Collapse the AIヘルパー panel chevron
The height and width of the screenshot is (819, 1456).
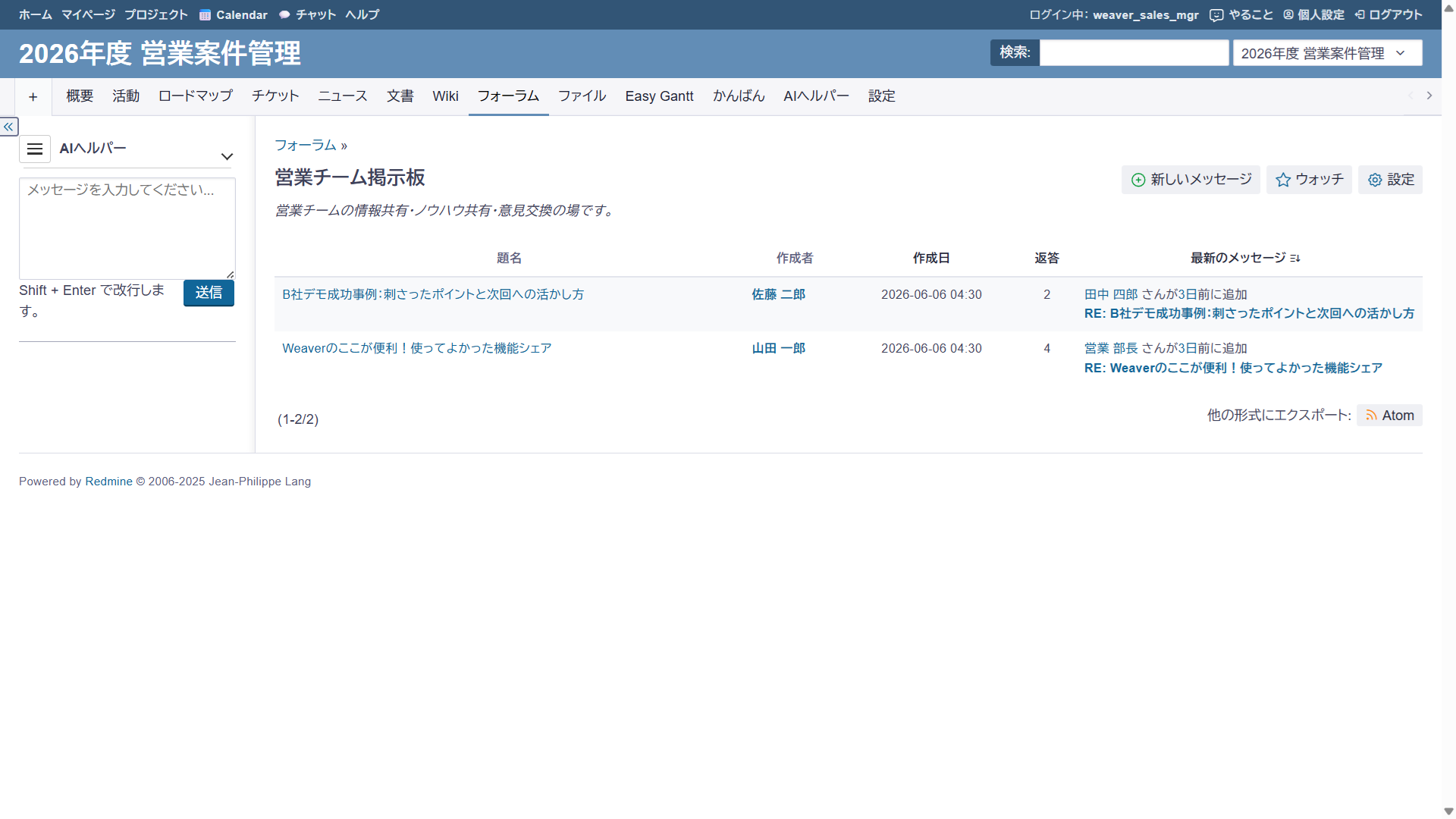pos(227,156)
